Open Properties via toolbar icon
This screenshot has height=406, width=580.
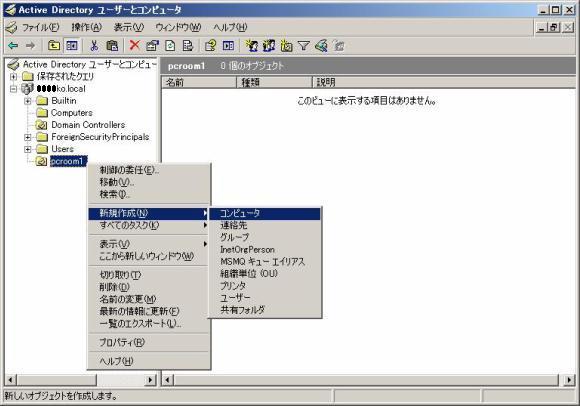[152, 46]
